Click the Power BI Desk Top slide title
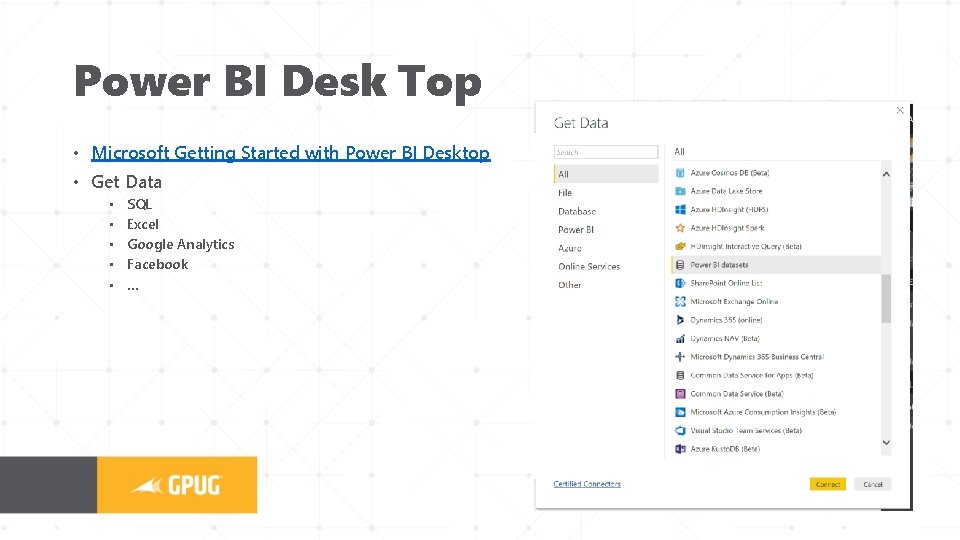 [x=278, y=82]
